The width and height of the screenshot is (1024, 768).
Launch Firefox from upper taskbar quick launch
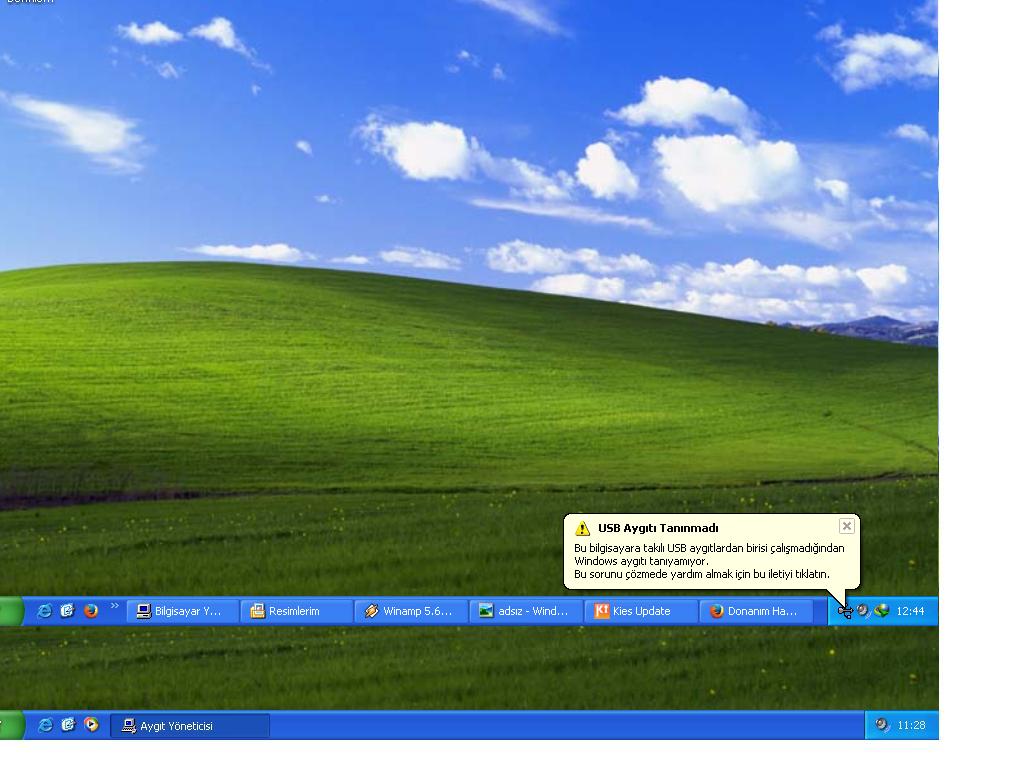(91, 611)
